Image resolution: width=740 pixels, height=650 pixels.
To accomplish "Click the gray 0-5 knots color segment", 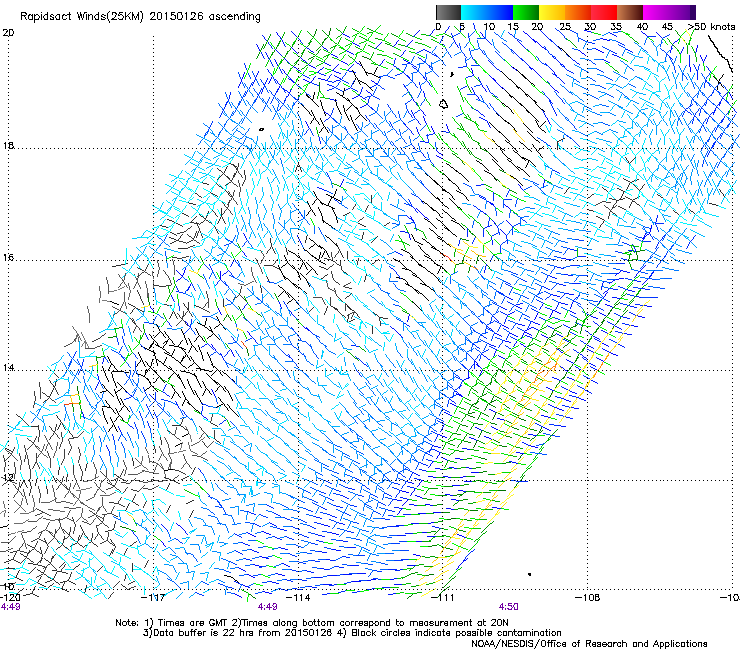I will (448, 12).
